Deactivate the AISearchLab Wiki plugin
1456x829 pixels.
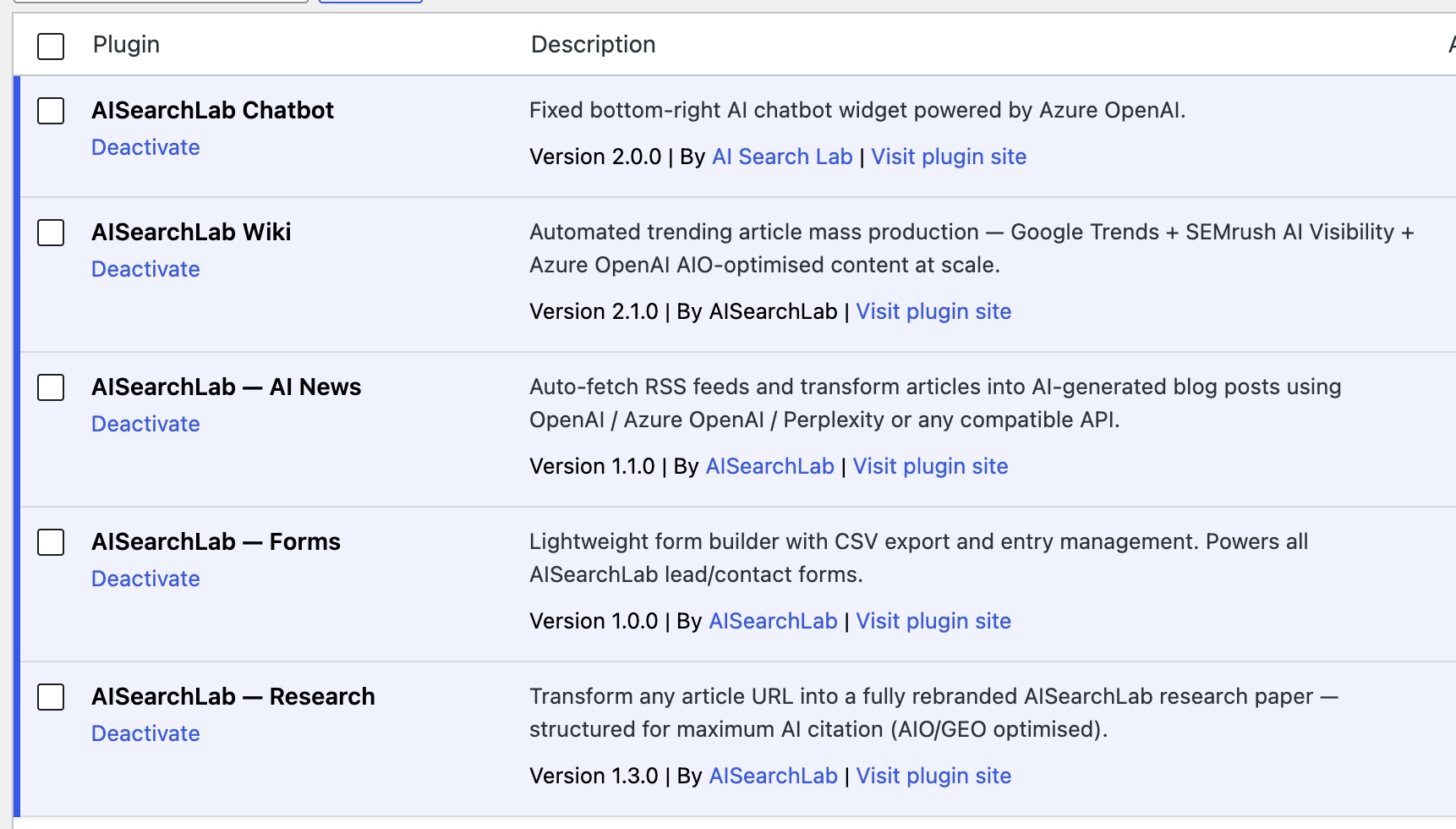(145, 269)
